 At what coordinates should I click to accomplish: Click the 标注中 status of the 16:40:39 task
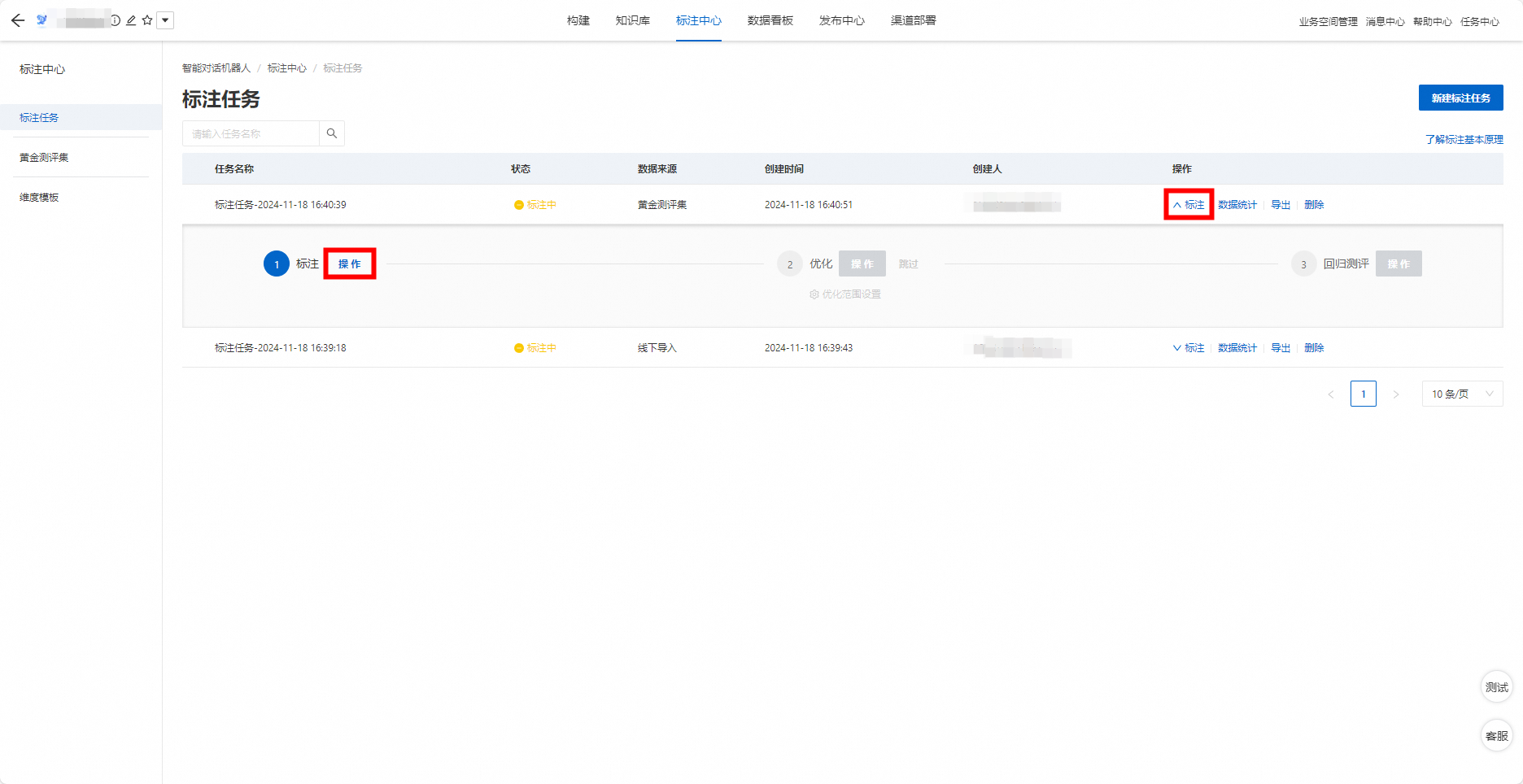(x=535, y=205)
